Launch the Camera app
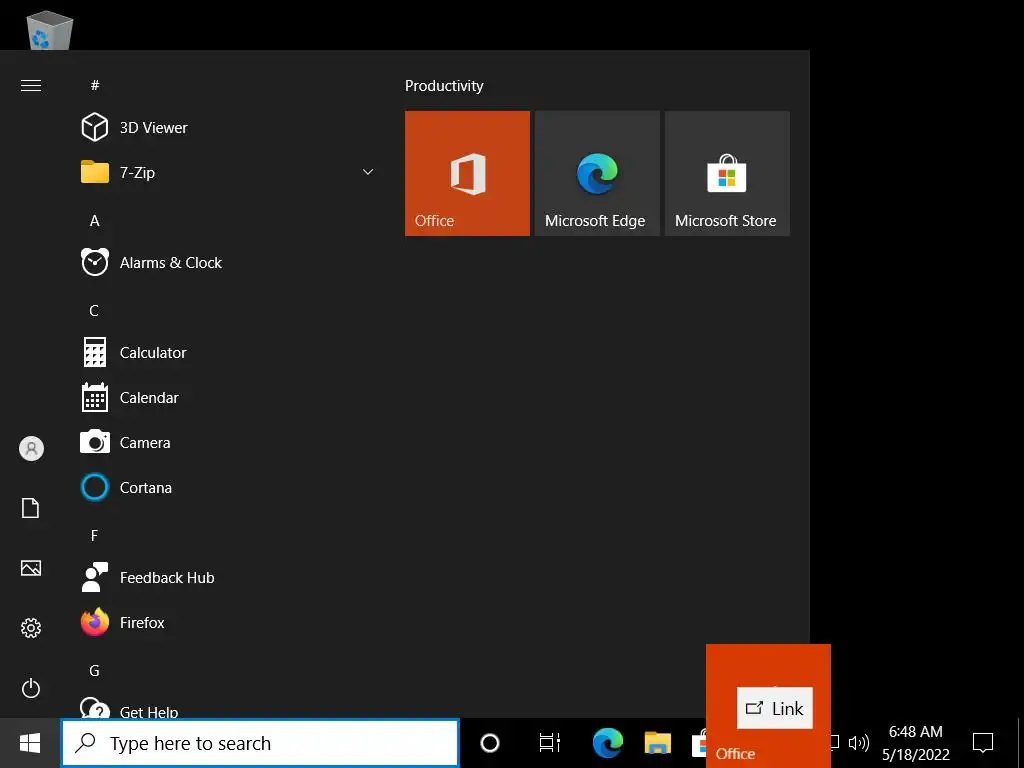 [x=229, y=443]
